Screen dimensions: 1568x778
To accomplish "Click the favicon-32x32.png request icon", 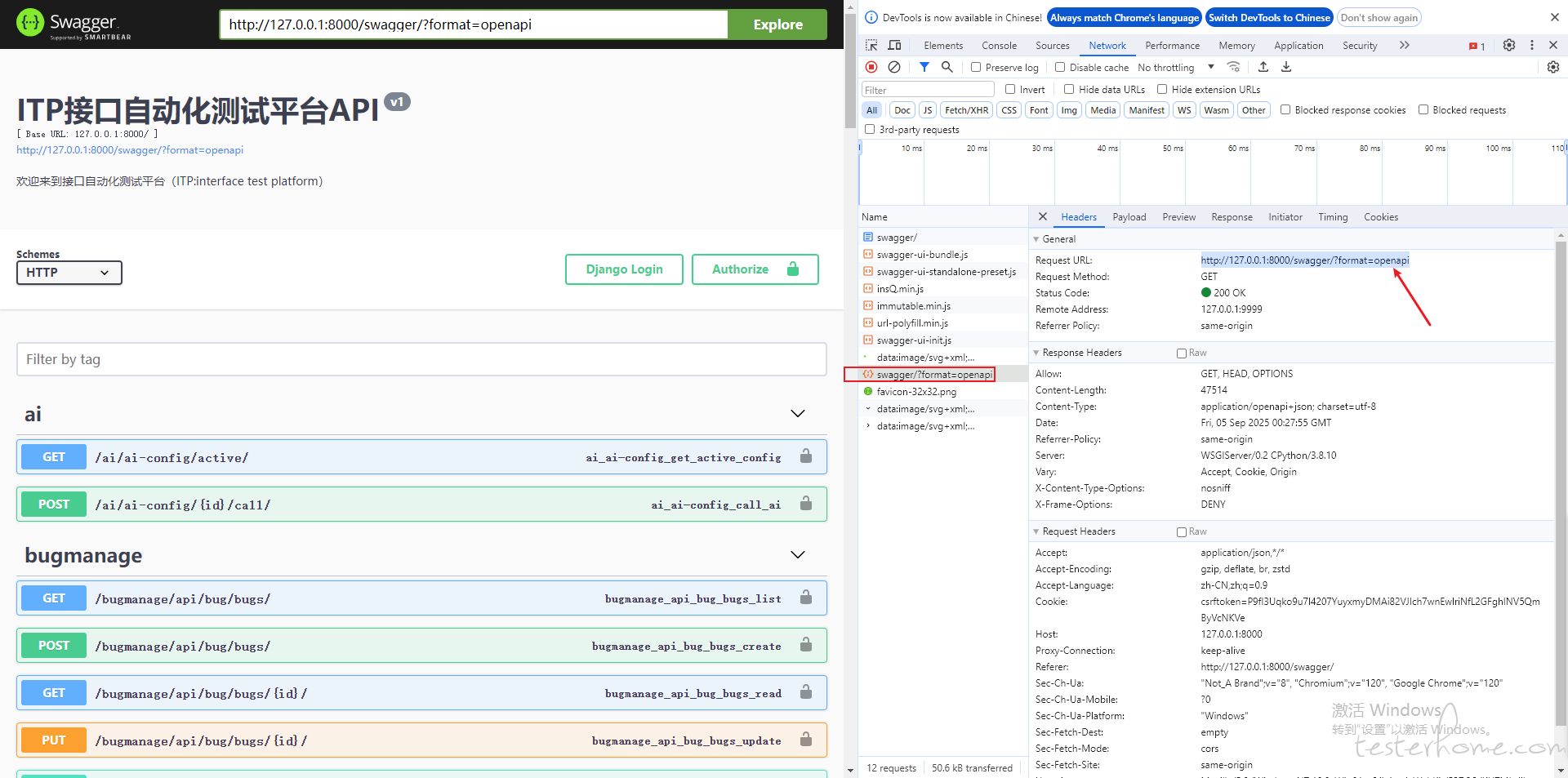I will (868, 391).
